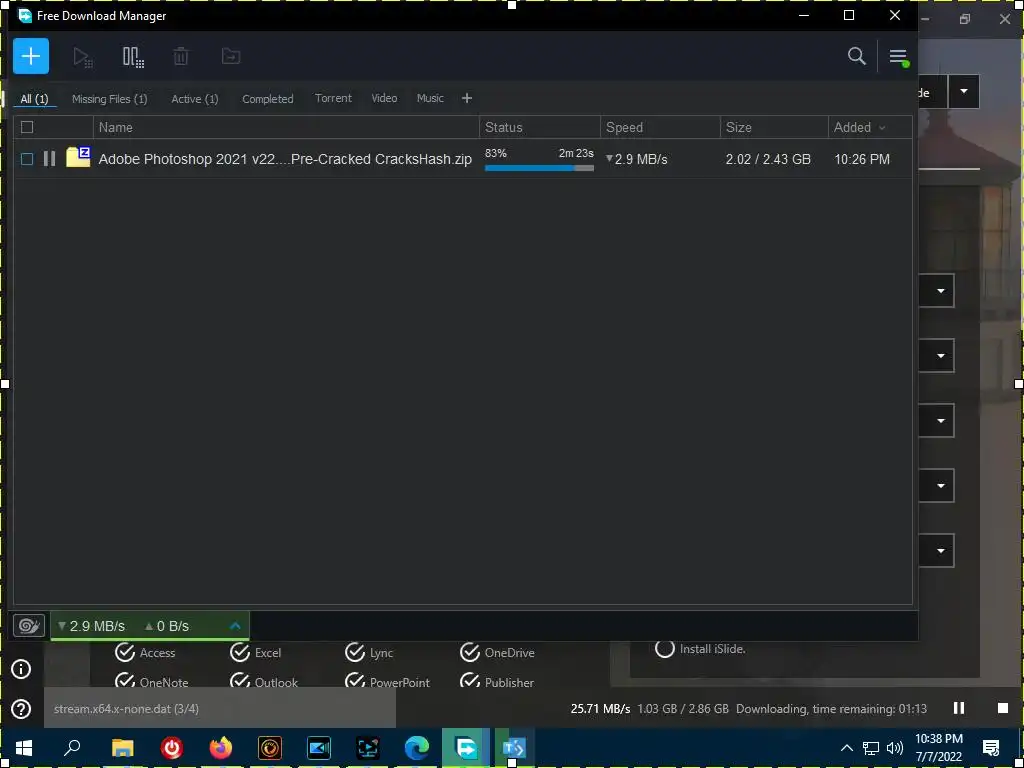Screen dimensions: 1024x768
Task: Toggle the Lync checkmark in installer window
Action: point(355,652)
